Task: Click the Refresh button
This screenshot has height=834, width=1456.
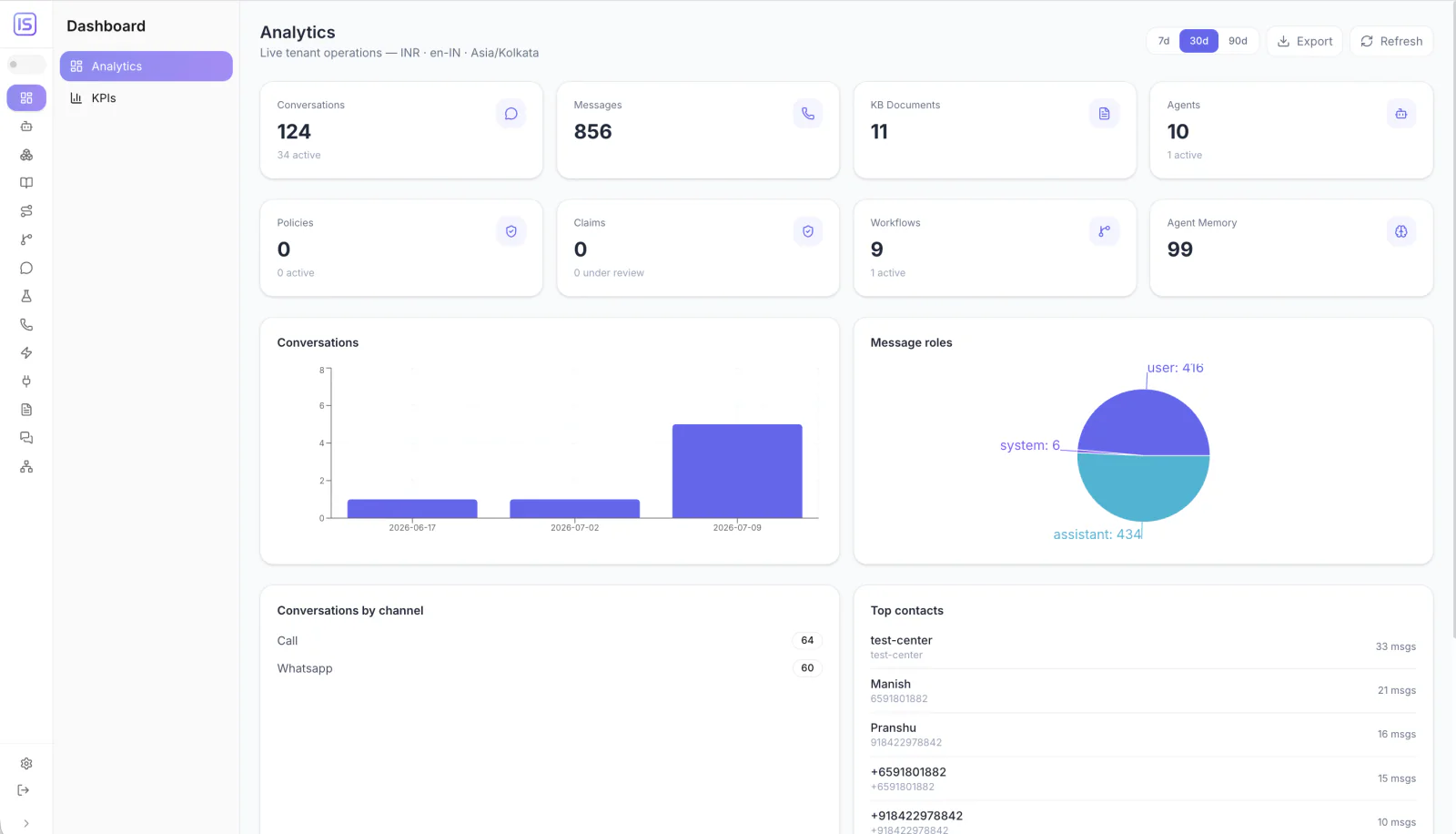Action: 1391,41
